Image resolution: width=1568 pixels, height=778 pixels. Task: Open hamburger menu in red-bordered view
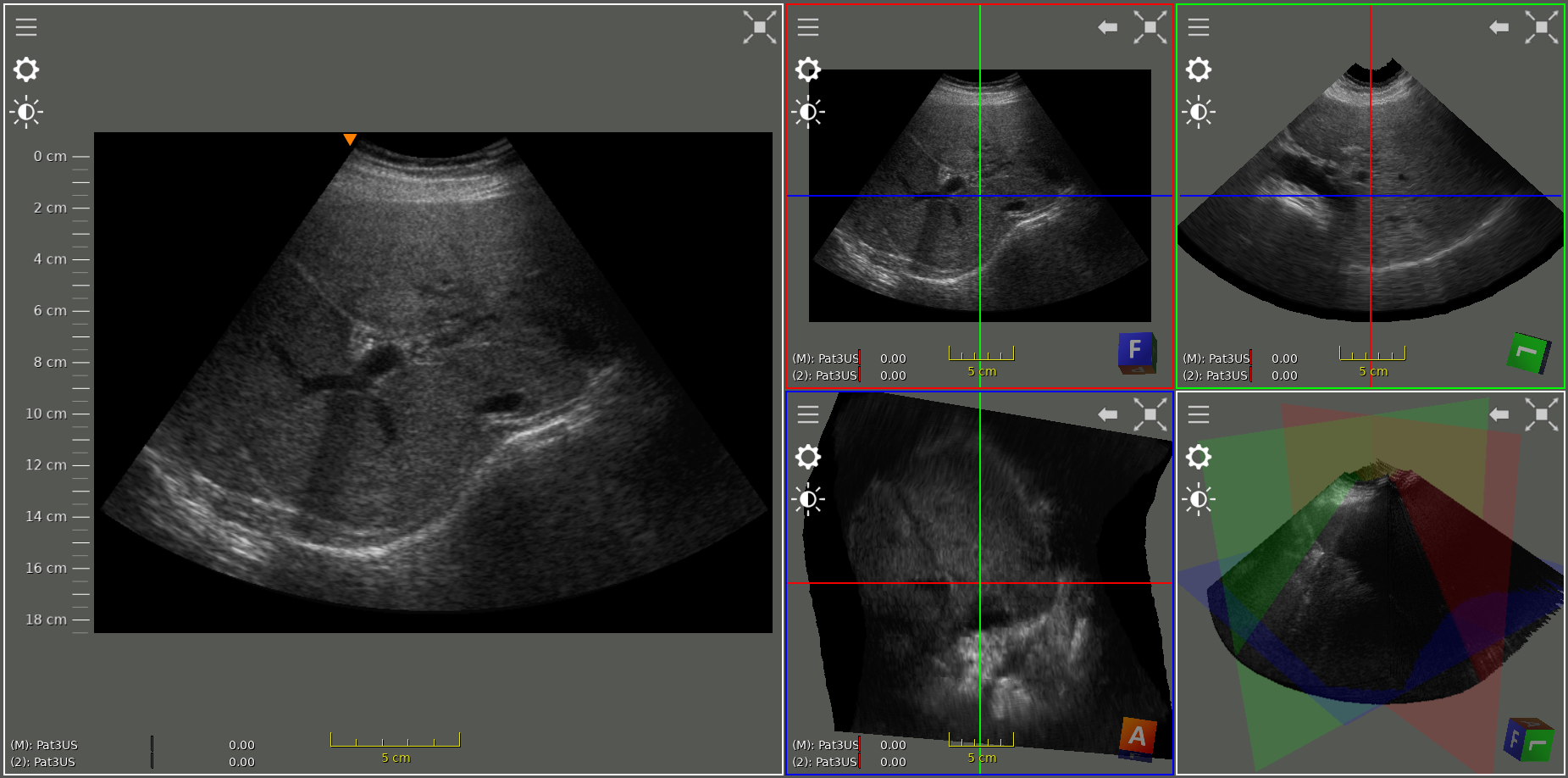808,27
